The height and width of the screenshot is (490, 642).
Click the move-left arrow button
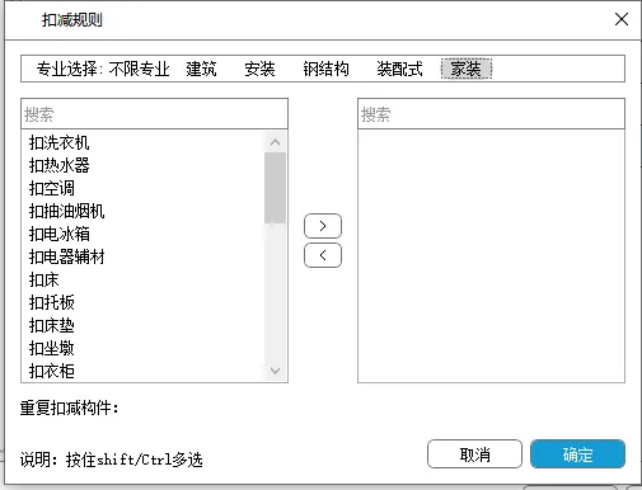pos(322,255)
